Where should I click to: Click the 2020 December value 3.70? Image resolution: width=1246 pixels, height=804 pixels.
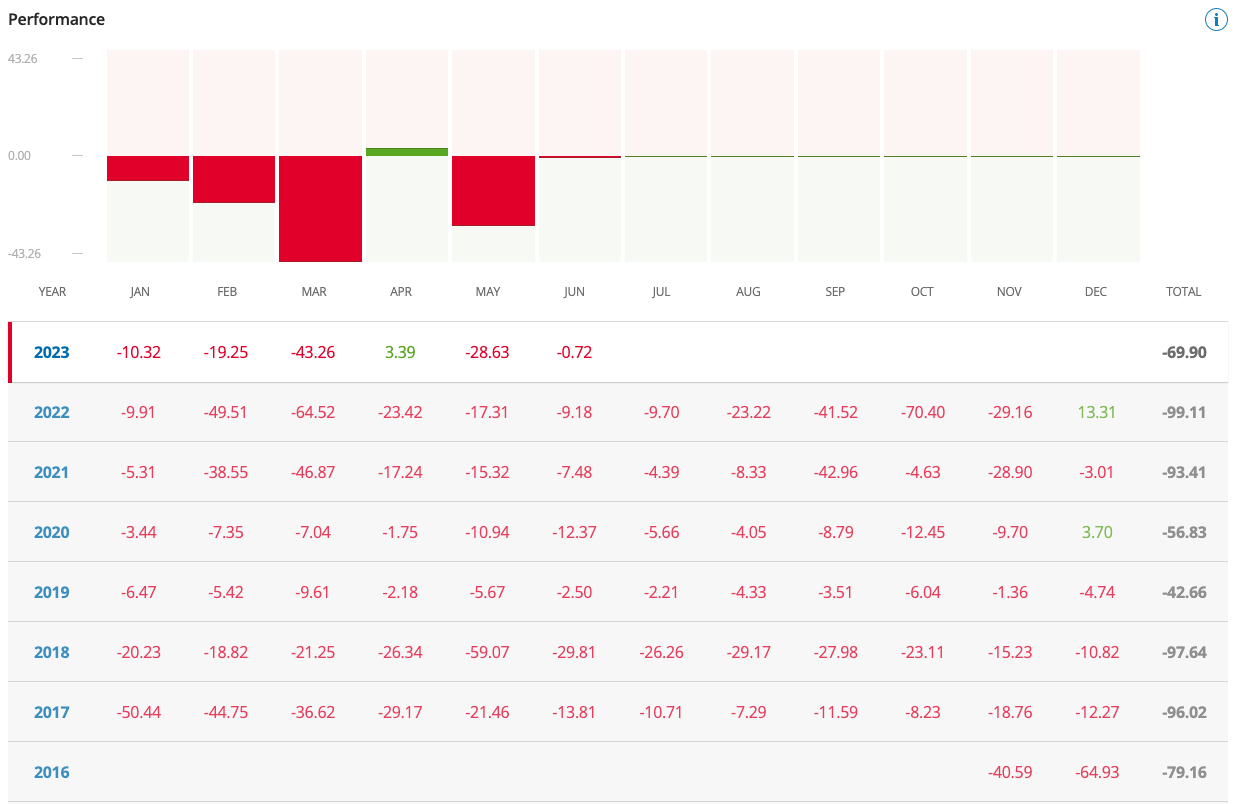(1096, 532)
